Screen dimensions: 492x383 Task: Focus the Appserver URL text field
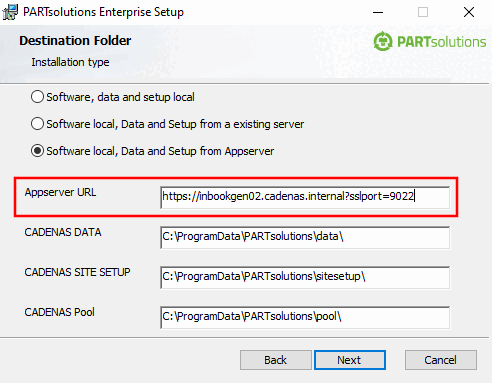(305, 197)
